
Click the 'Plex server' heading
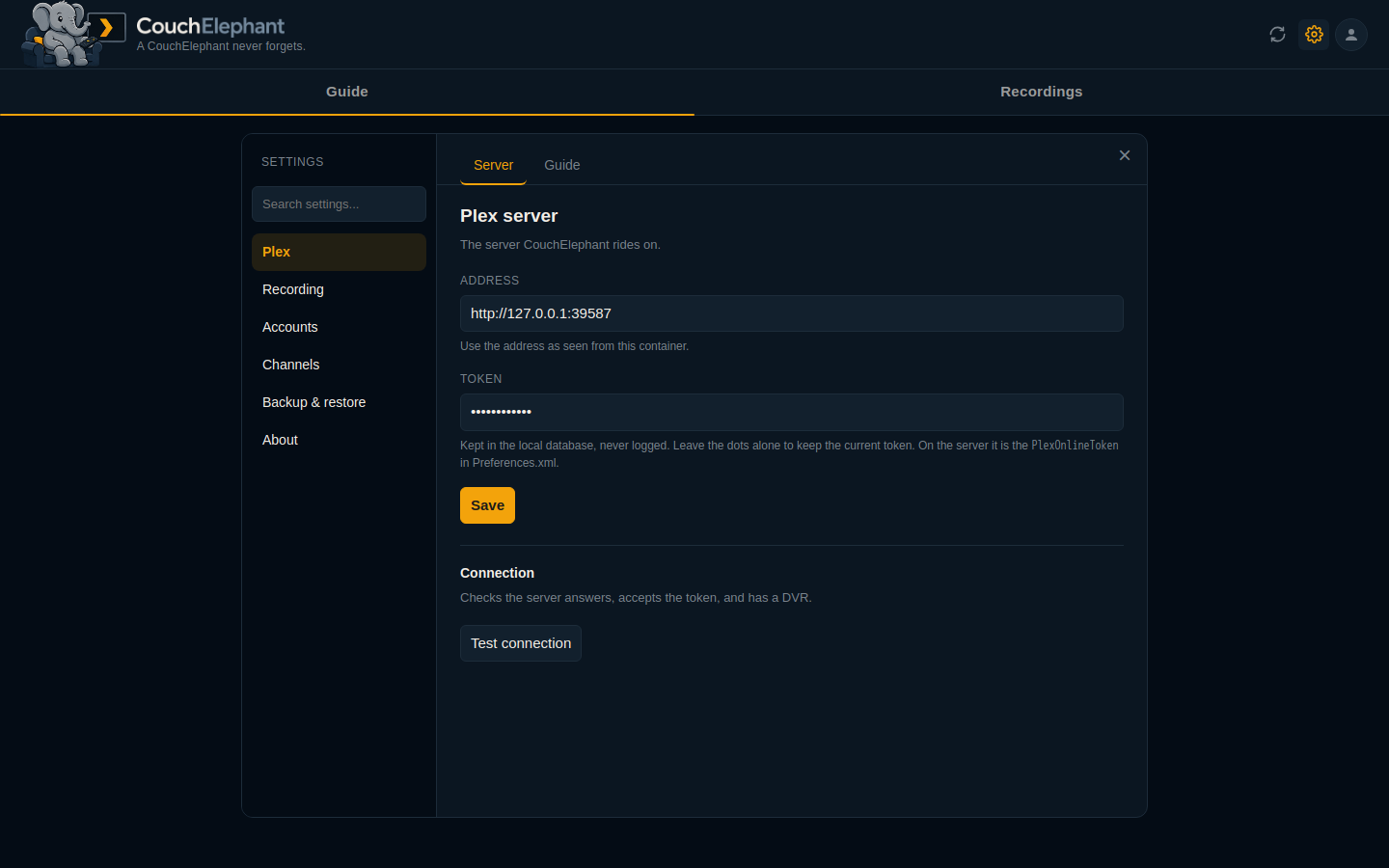click(508, 216)
